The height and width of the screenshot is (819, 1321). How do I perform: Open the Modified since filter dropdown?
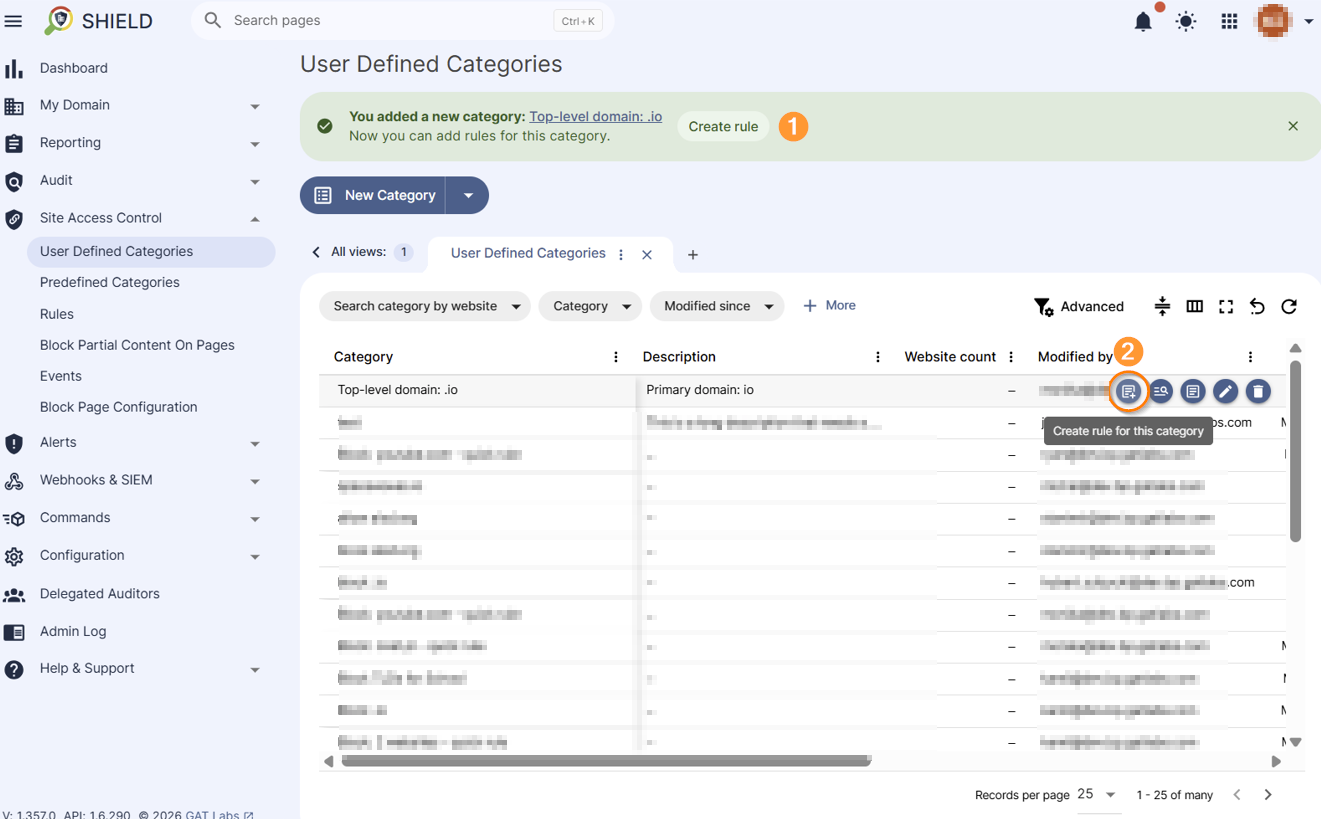pyautogui.click(x=717, y=306)
